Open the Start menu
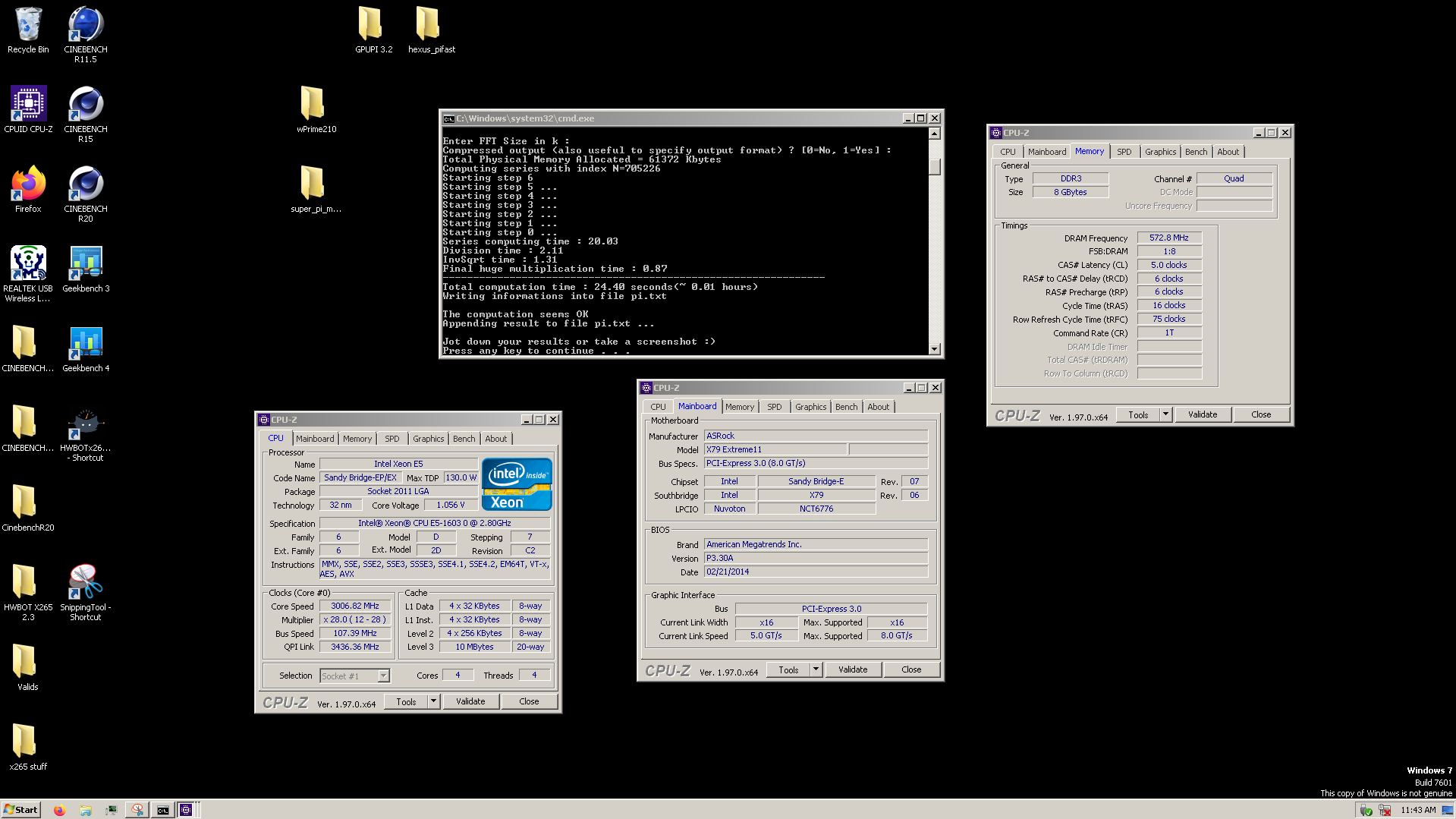The height and width of the screenshot is (819, 1456). click(20, 810)
